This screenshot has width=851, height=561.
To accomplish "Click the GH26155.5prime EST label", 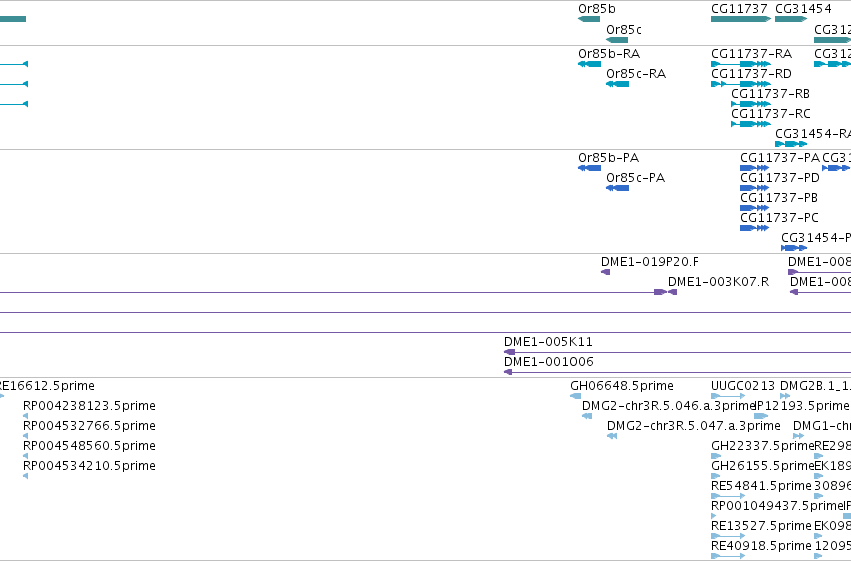I will [x=763, y=466].
